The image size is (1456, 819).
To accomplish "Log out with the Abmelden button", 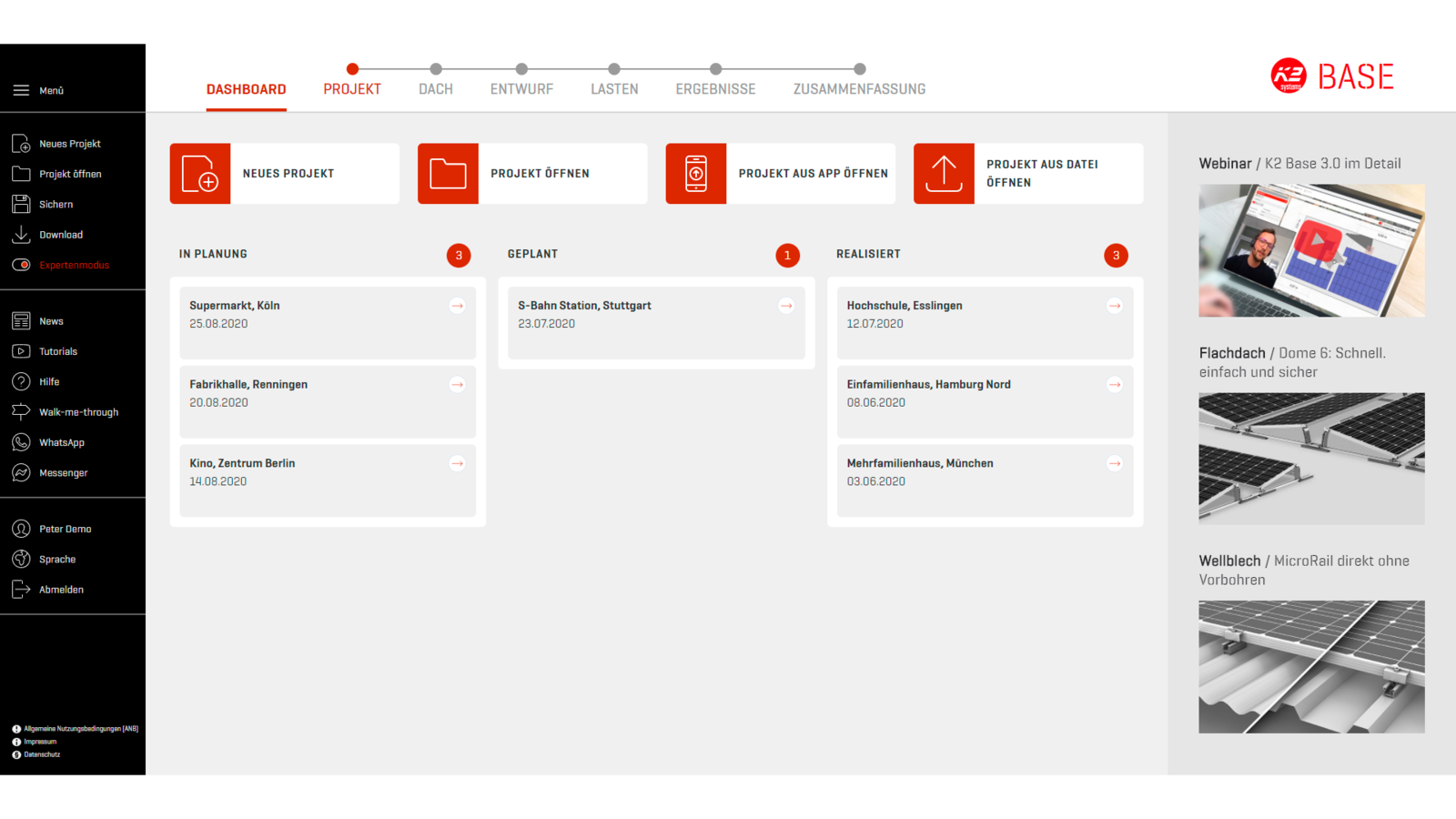I will [21, 589].
